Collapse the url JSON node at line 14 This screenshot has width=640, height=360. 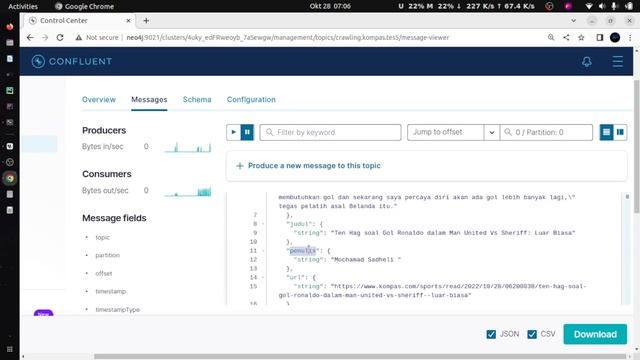(263, 278)
